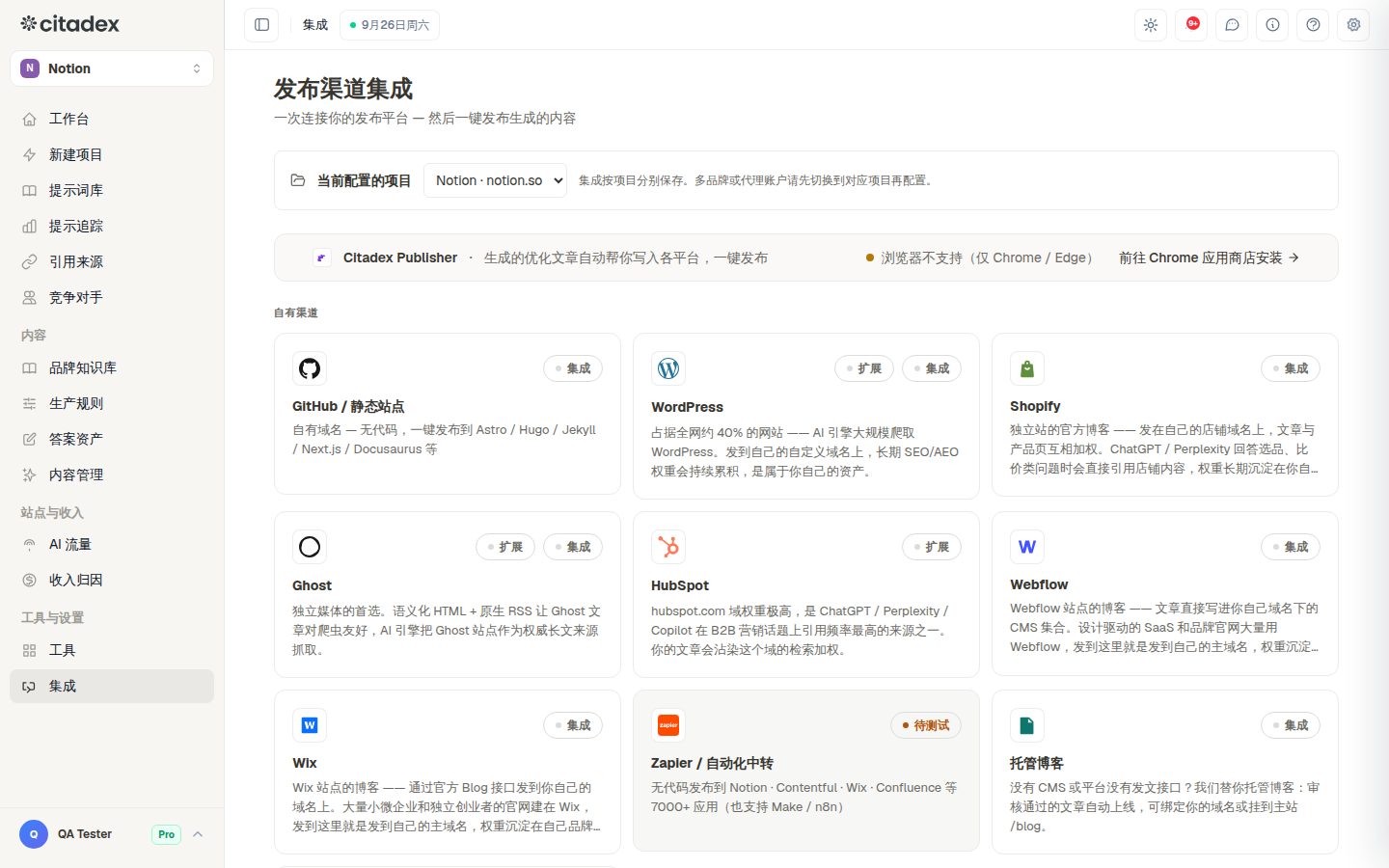
Task: Collapse the sidebar with the panel toggle
Action: [261, 25]
